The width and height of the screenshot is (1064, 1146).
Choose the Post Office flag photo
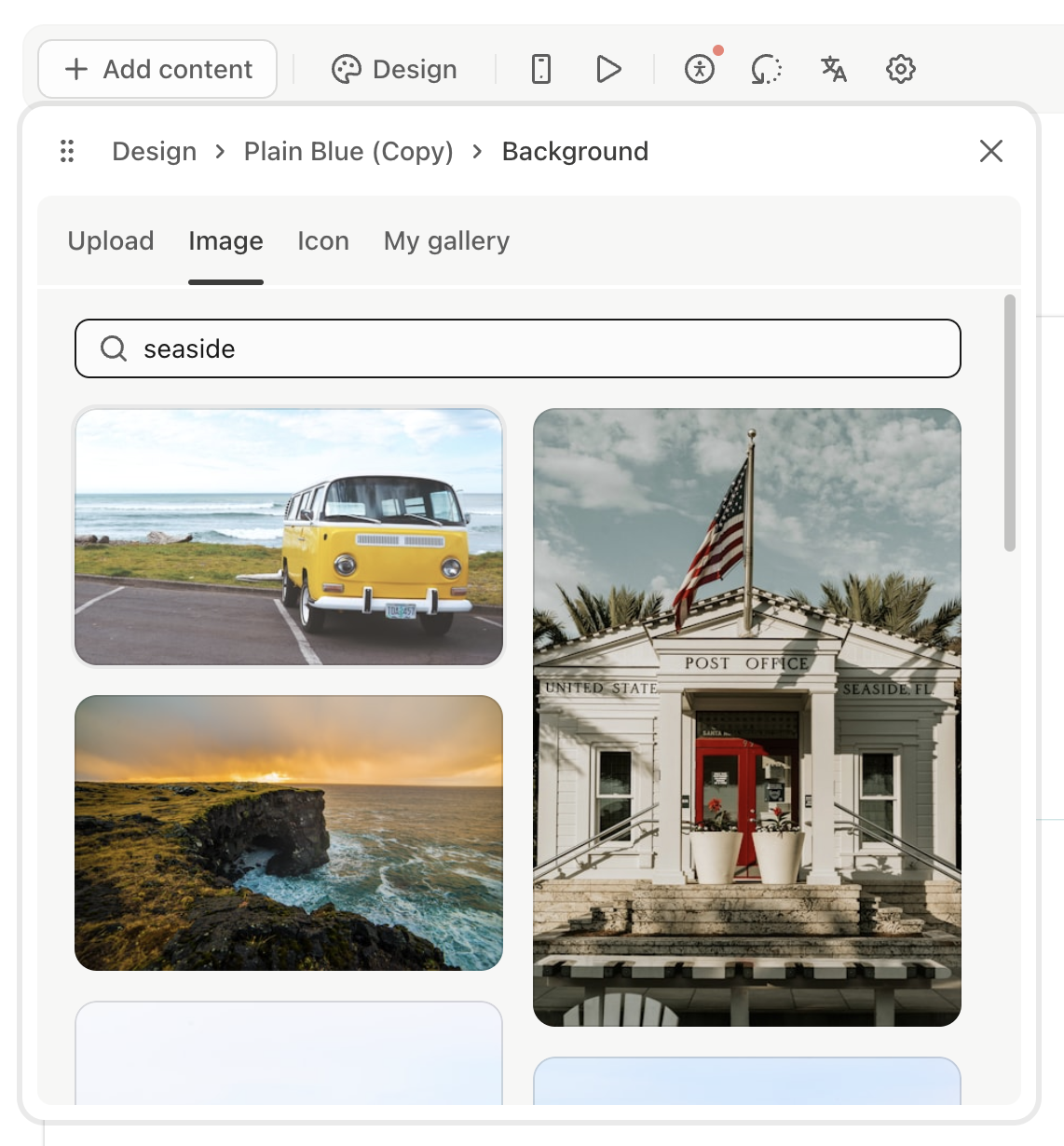click(746, 717)
